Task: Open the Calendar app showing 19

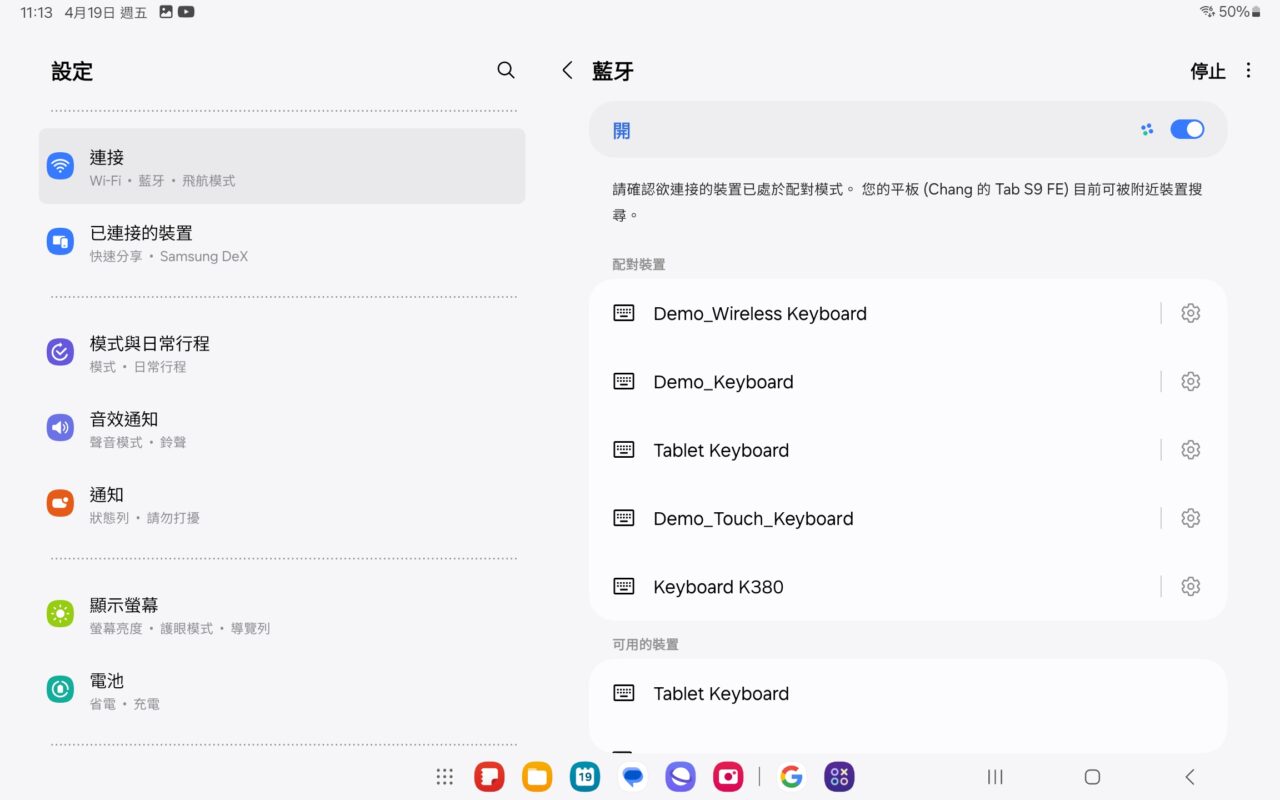Action: [x=585, y=777]
